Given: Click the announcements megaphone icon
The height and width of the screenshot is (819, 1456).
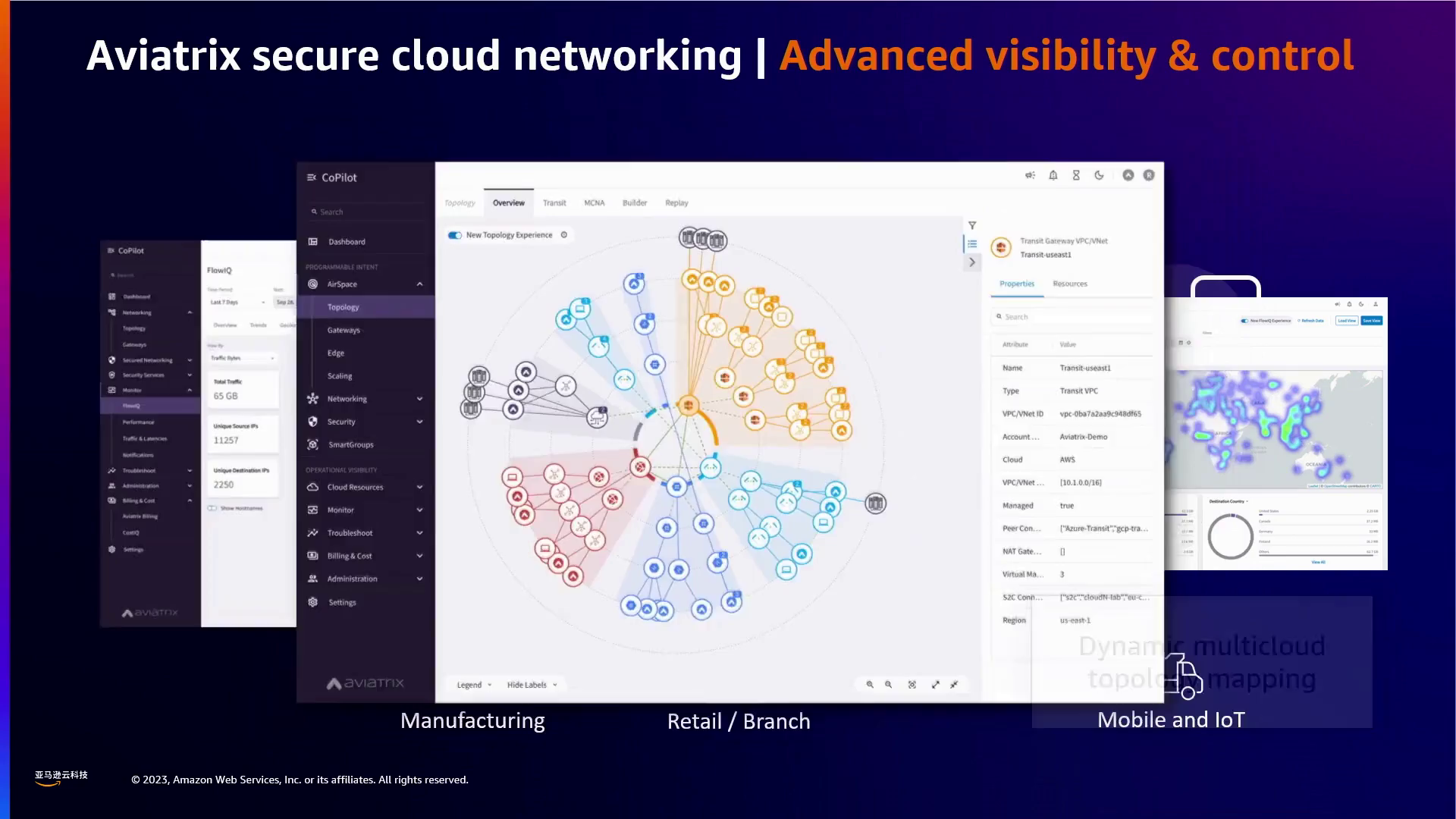Looking at the screenshot, I should click(x=1030, y=175).
